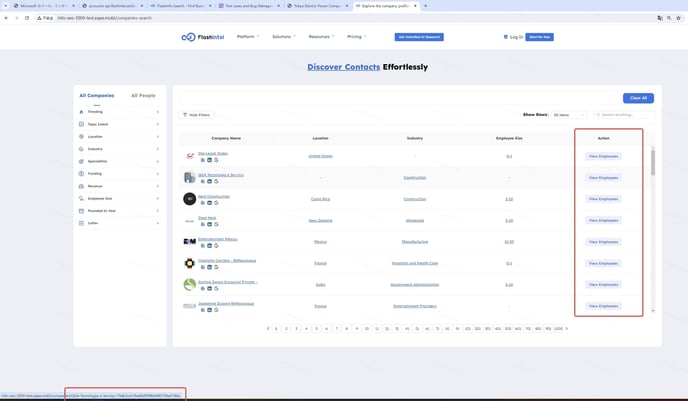Image resolution: width=688 pixels, height=401 pixels.
Task: Click the Topic Intent filter icon
Action: click(81, 124)
